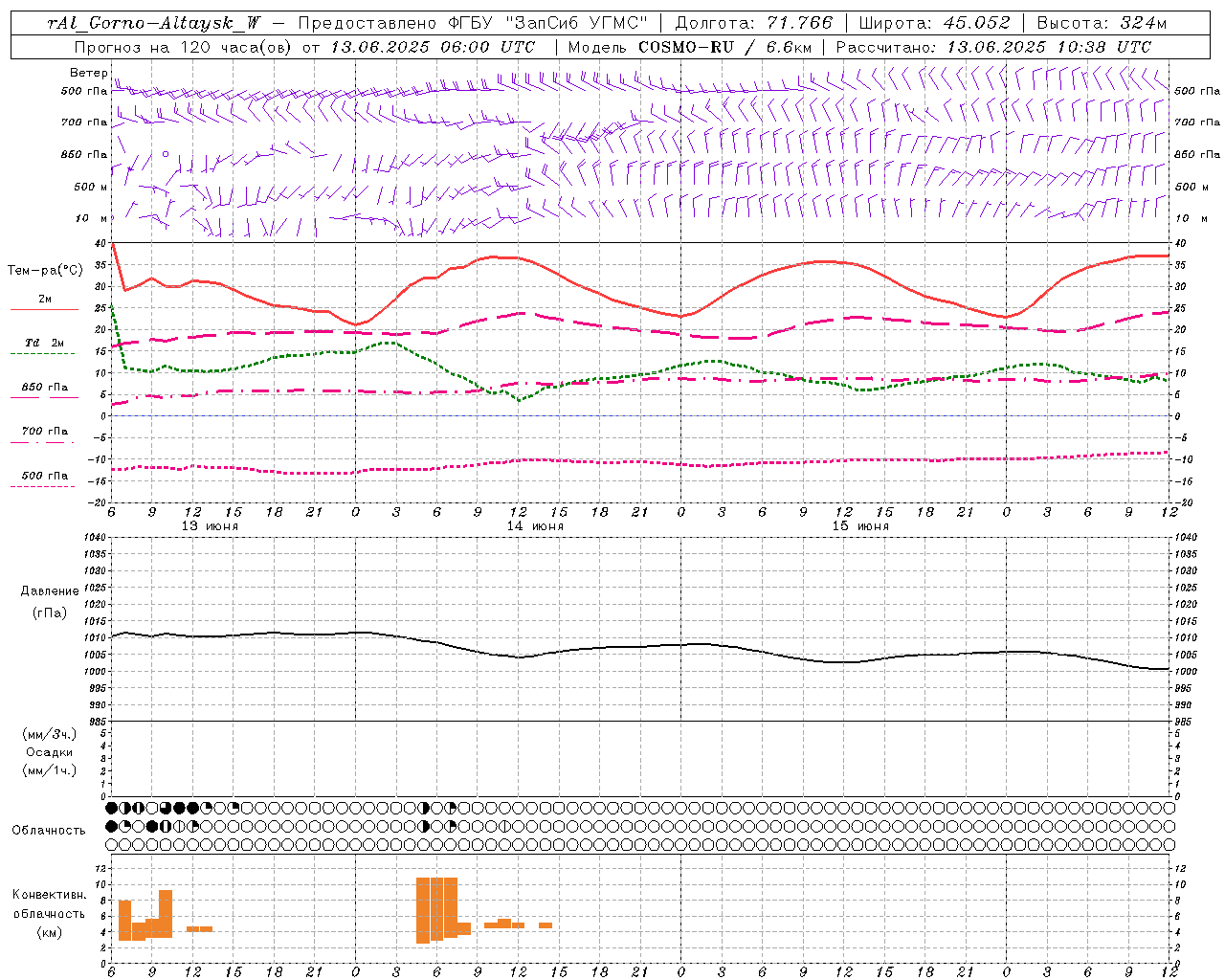The image size is (1225, 980).
Task: Click the 850 гПа label right of wind barbs
Action: tap(1197, 154)
